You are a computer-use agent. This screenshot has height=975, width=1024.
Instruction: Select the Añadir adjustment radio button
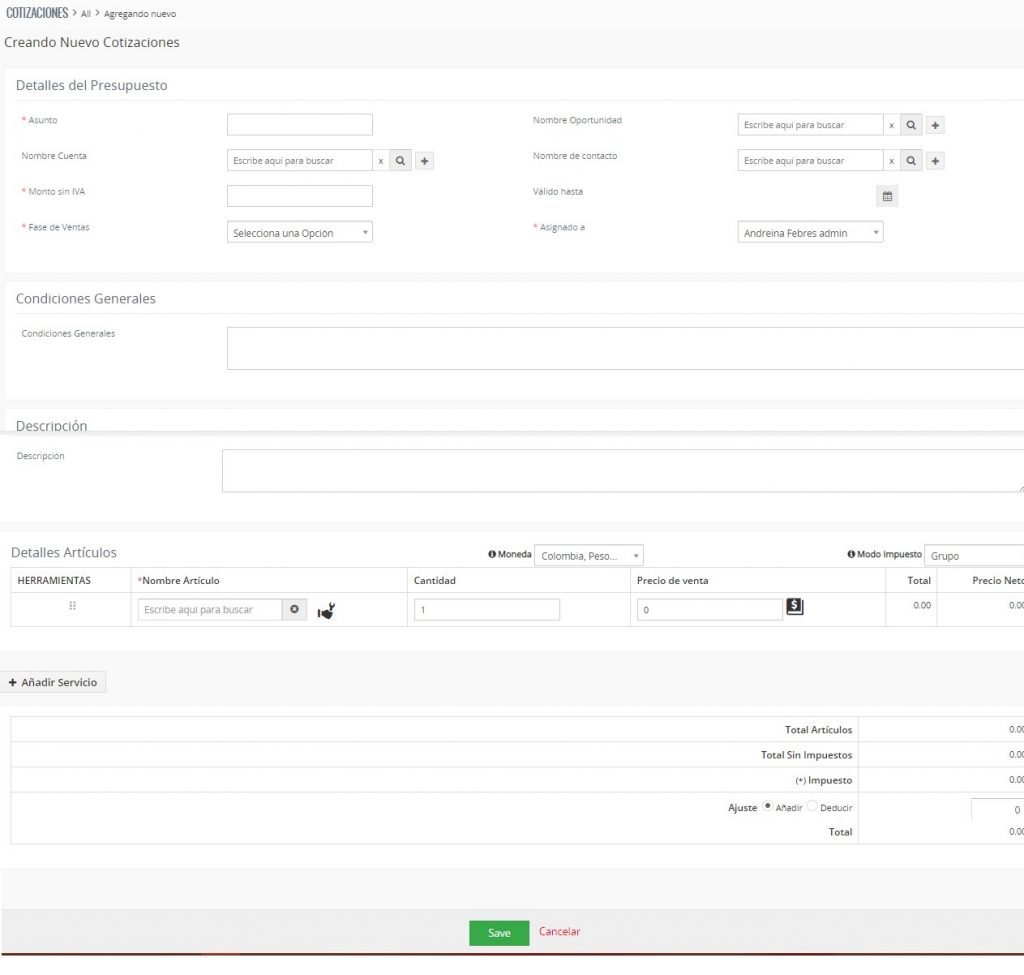pos(768,806)
